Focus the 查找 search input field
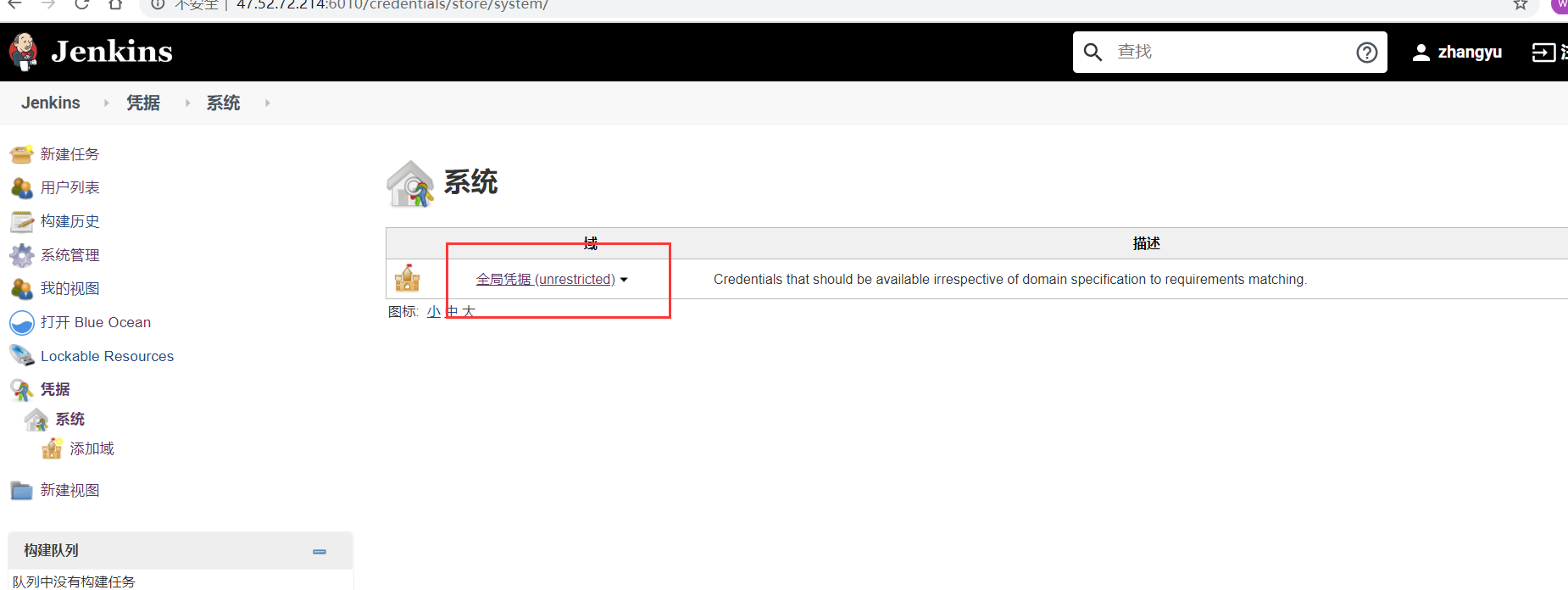This screenshot has width=1568, height=590. coord(1229,53)
